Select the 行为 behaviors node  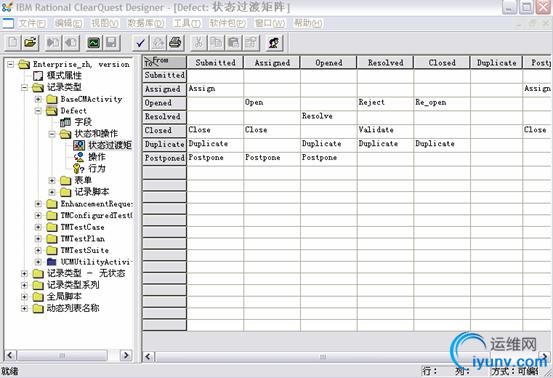(x=97, y=168)
